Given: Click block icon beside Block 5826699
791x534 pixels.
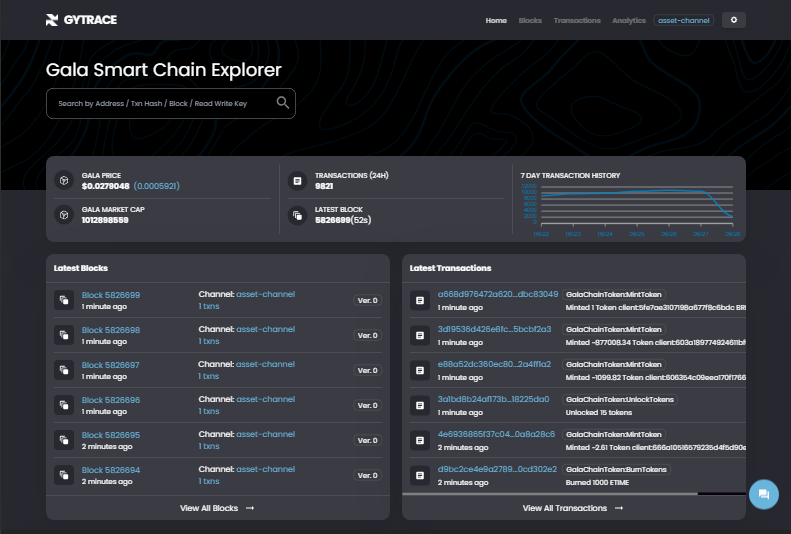Looking at the screenshot, I should (64, 300).
